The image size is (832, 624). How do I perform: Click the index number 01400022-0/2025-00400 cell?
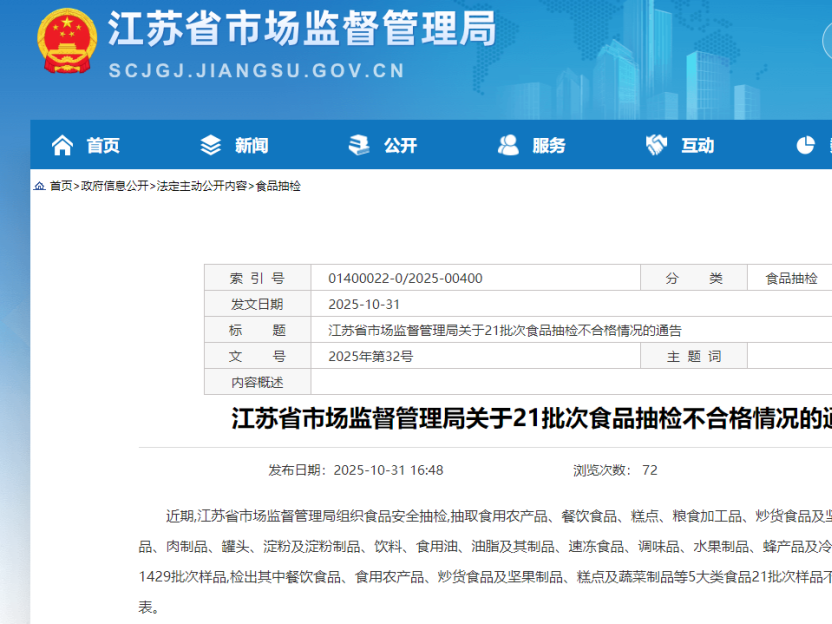coord(405,279)
